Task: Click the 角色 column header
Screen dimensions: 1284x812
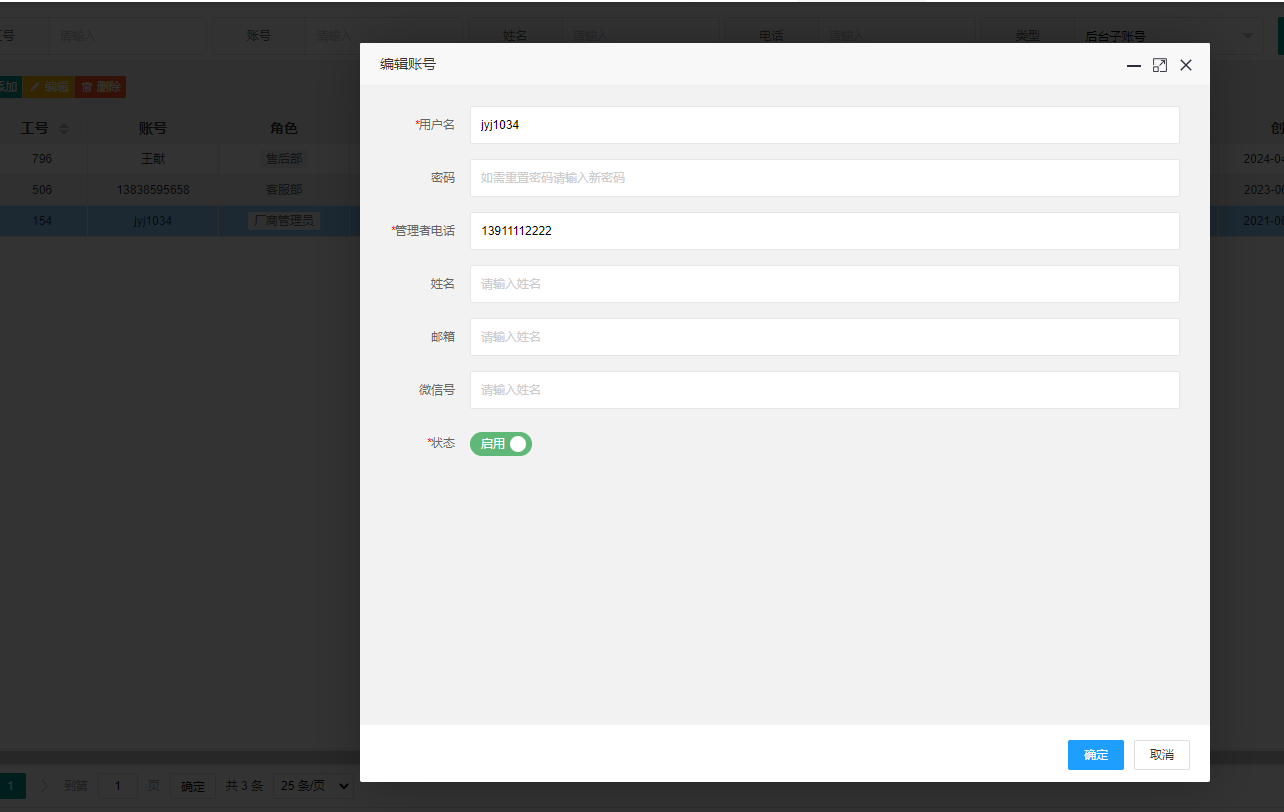Action: point(283,128)
